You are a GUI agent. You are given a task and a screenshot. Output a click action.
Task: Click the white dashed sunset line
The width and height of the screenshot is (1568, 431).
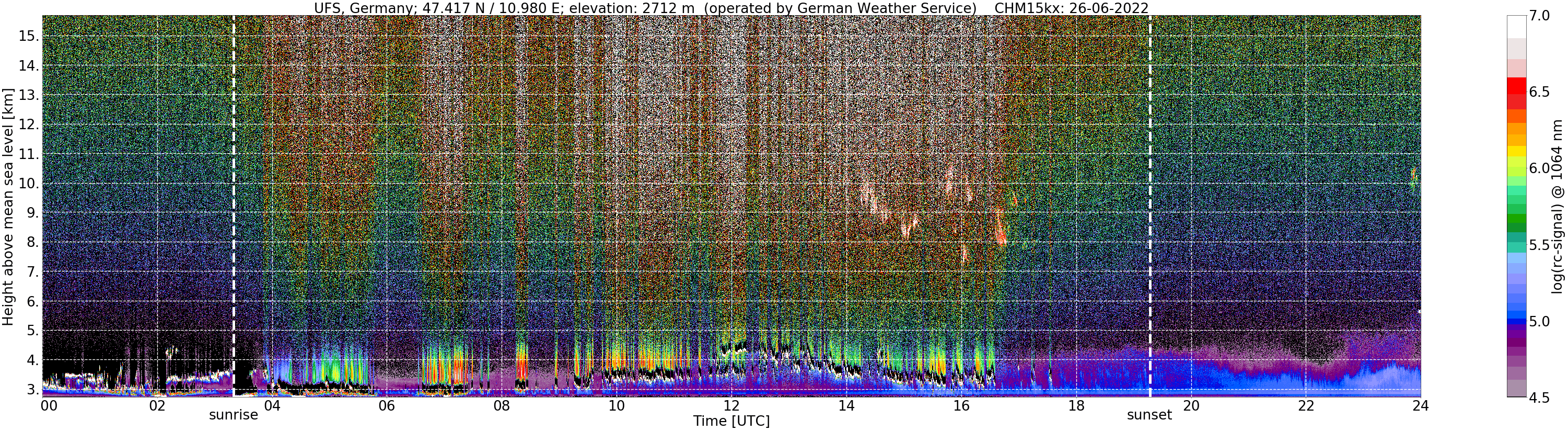1150,206
